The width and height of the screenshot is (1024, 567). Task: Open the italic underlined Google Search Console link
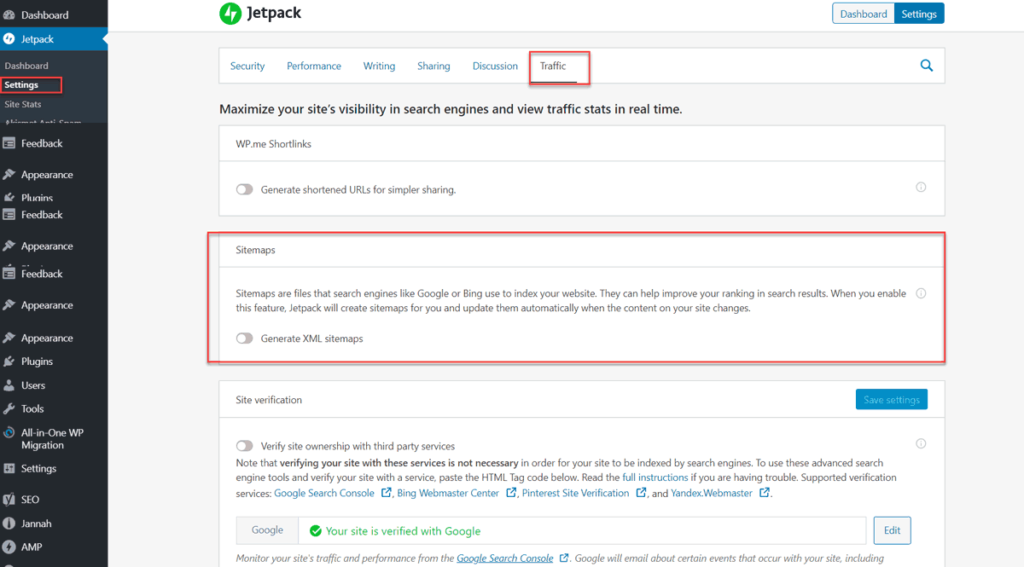click(x=505, y=559)
